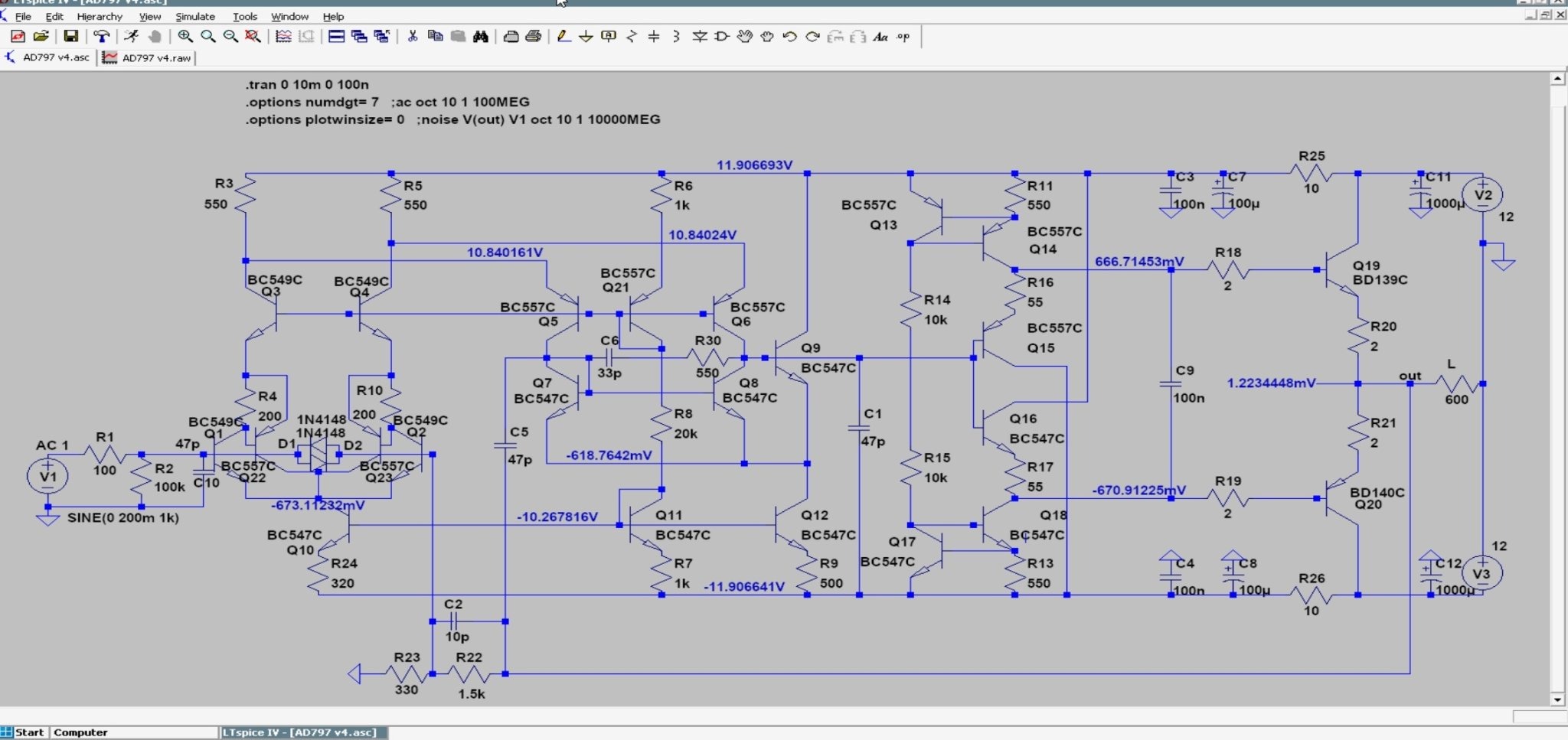The image size is (1568, 740).
Task: Click the Autorange waveform icon
Action: [283, 36]
